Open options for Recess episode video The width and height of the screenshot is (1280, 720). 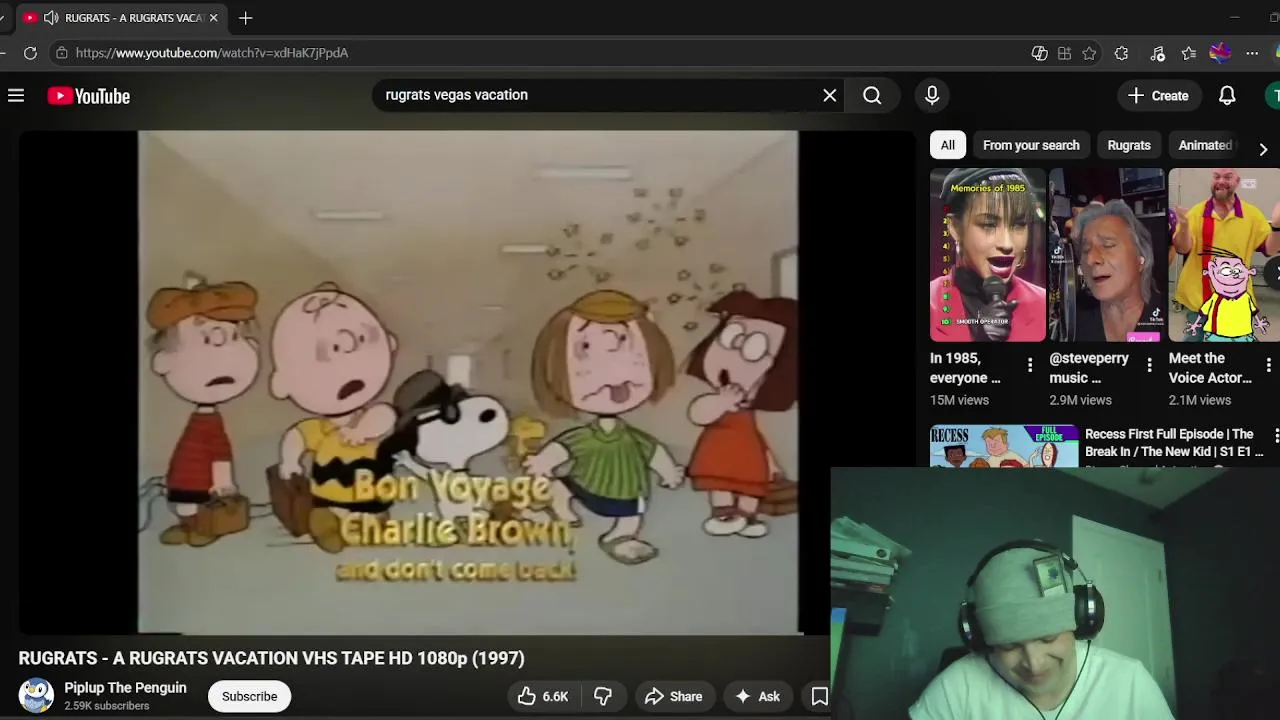1275,435
